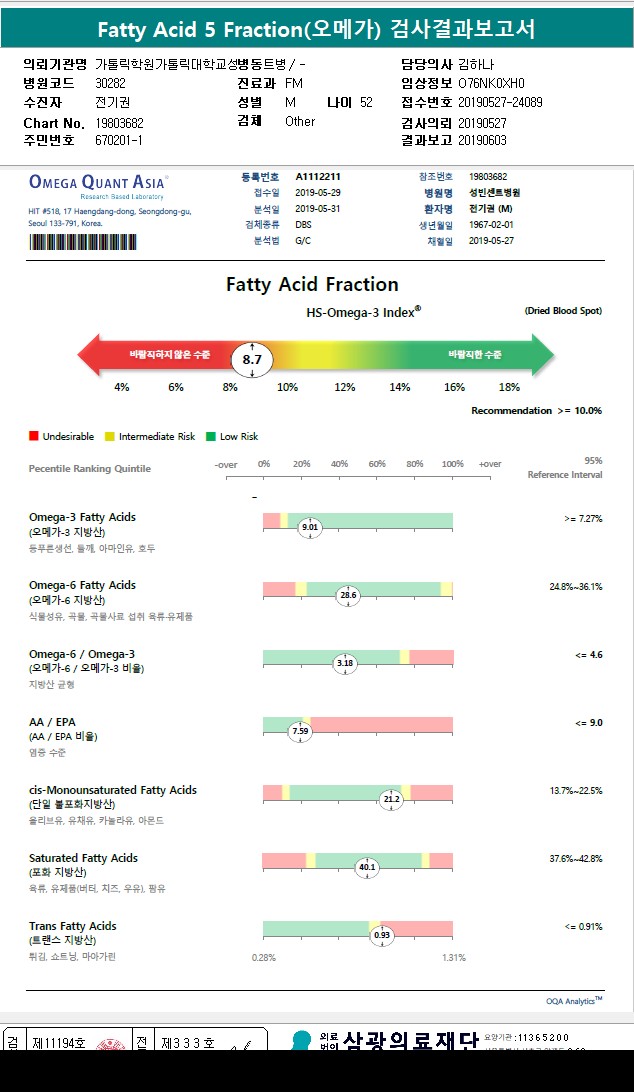634x1092 pixels.
Task: Click the 28.6 Omega-6 Fatty Acids marker
Action: click(x=348, y=595)
